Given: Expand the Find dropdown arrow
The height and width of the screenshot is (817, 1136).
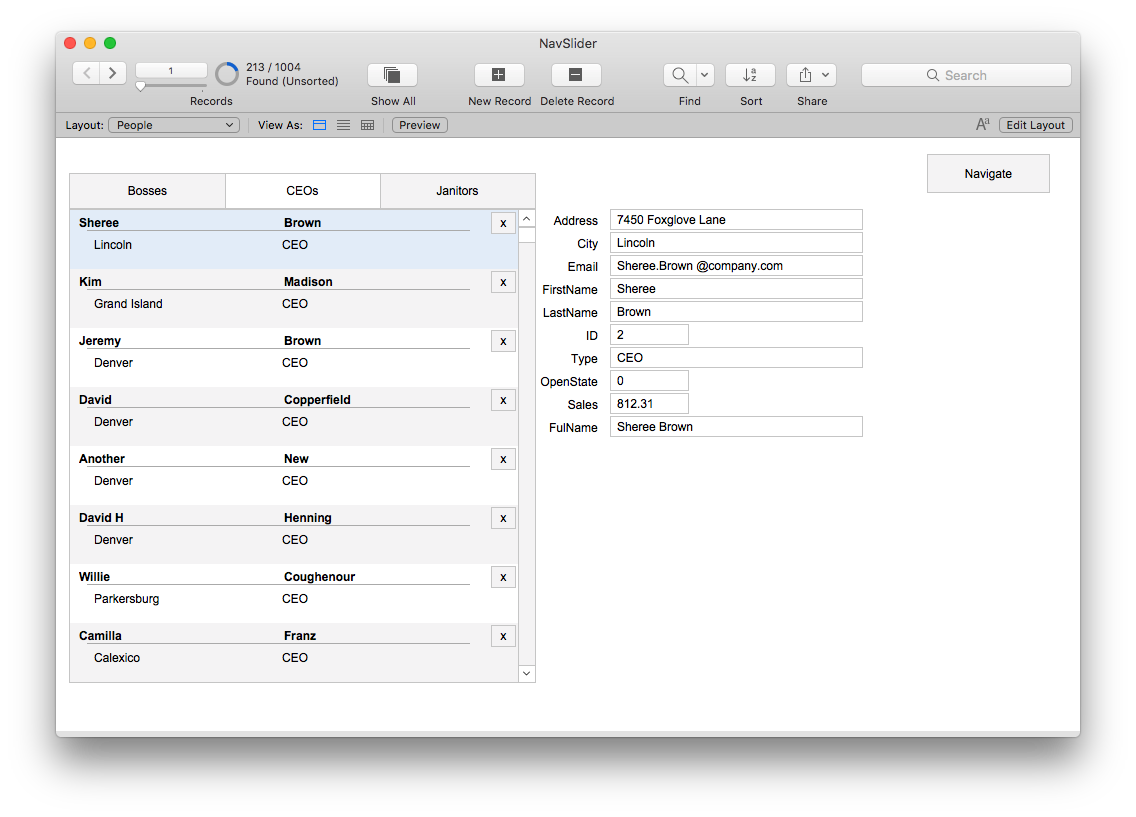Looking at the screenshot, I should pyautogui.click(x=705, y=75).
